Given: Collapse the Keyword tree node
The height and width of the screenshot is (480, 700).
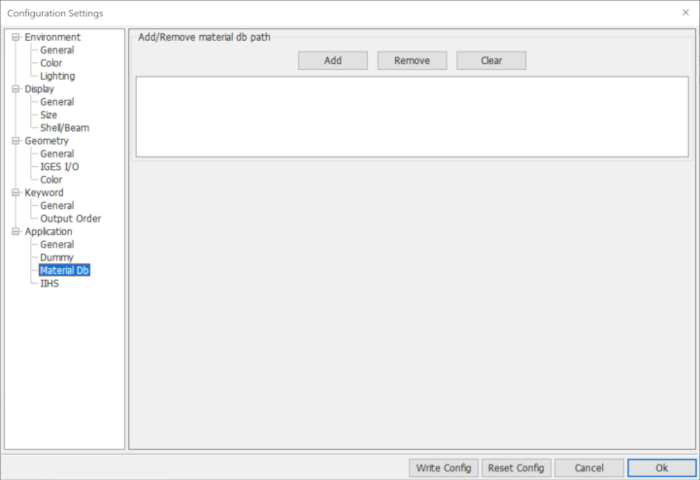Looking at the screenshot, I should coord(16,192).
